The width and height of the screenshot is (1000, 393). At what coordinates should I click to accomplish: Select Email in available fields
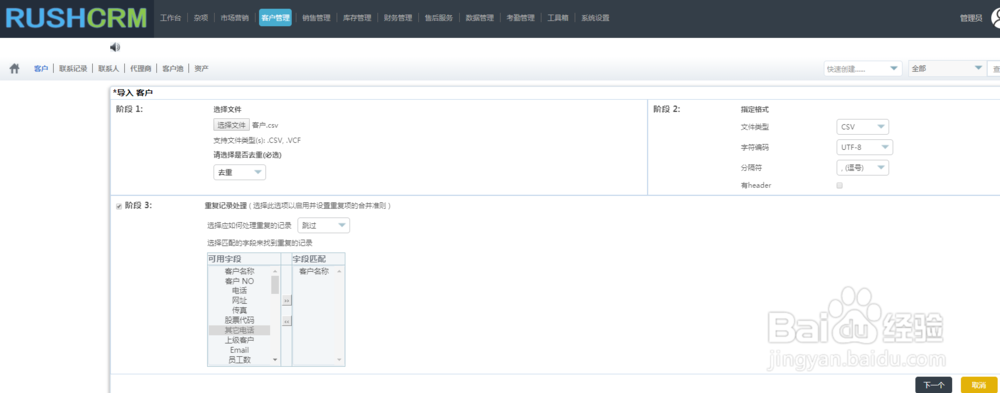(239, 350)
